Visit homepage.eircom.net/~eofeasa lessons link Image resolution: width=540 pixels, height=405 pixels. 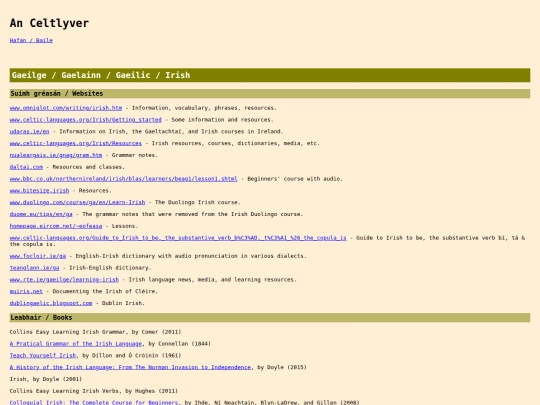(x=56, y=226)
